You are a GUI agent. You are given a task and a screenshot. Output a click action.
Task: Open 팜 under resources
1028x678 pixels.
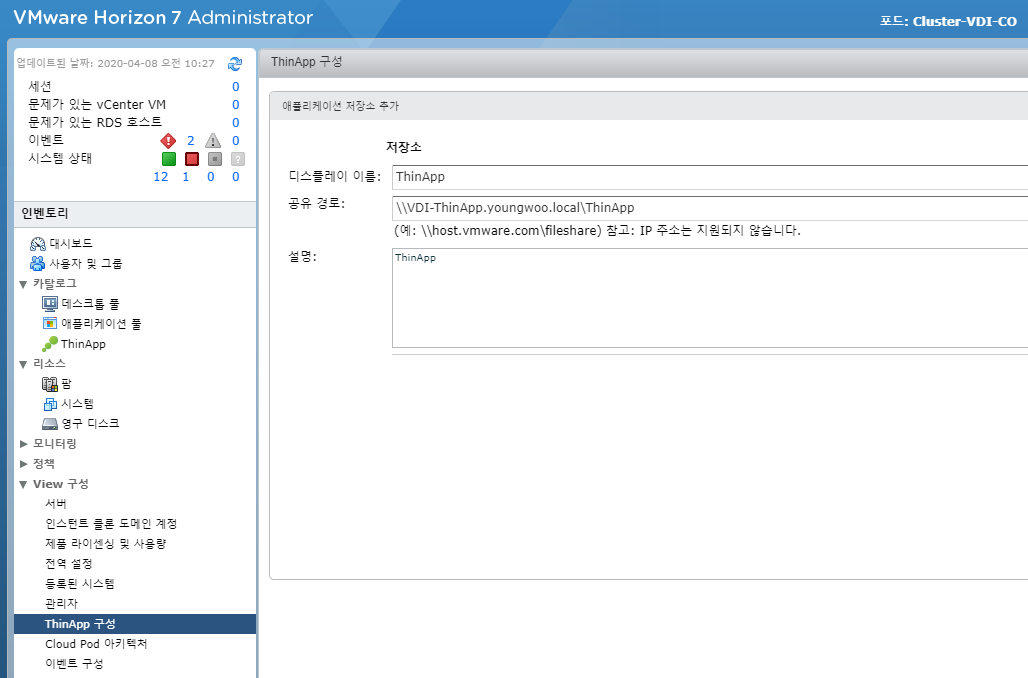click(x=66, y=384)
